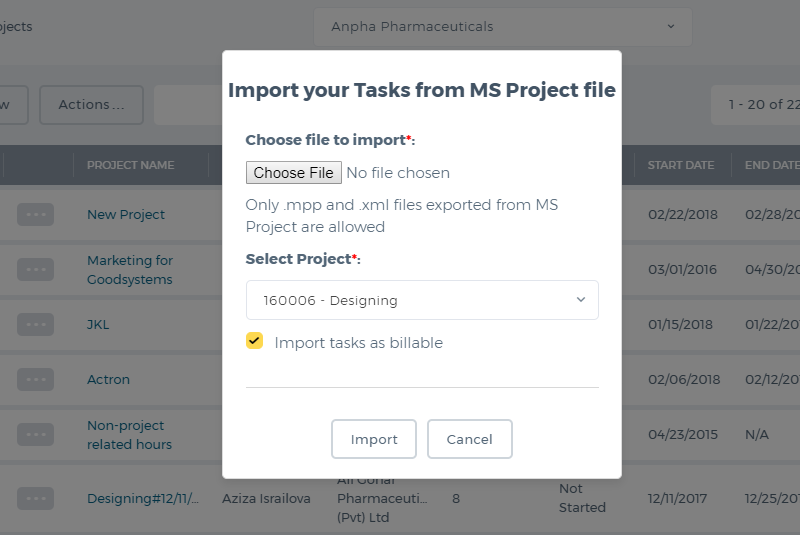Sort by PROJECT NAME column header
Image resolution: width=800 pixels, height=535 pixels.
131,165
